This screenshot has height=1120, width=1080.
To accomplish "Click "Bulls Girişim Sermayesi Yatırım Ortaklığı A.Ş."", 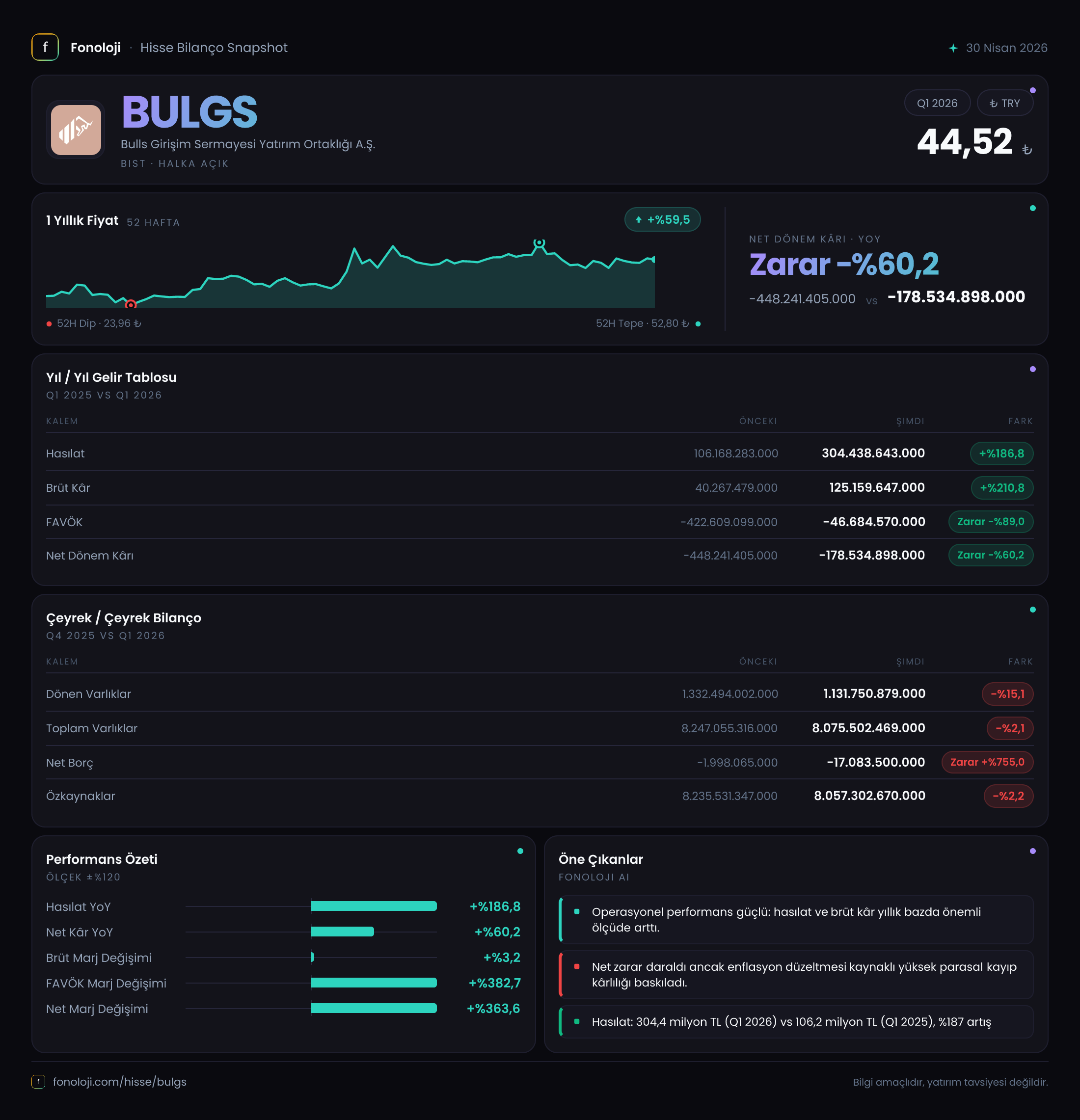I will pos(248,144).
